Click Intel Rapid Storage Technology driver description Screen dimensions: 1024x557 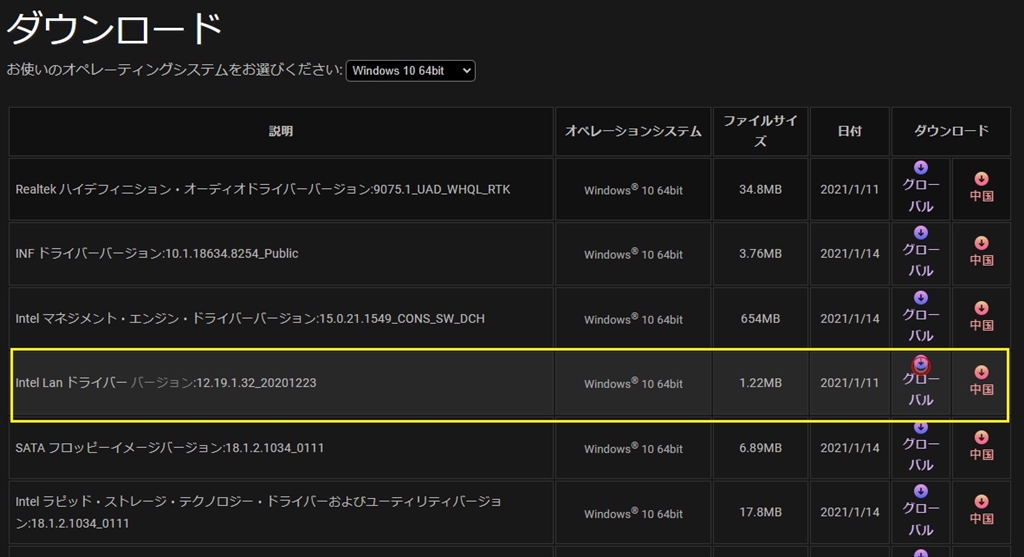click(259, 512)
